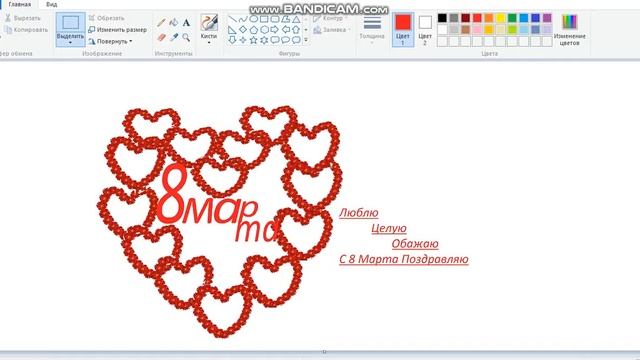Choose the Right triangle shape

pos(232,30)
